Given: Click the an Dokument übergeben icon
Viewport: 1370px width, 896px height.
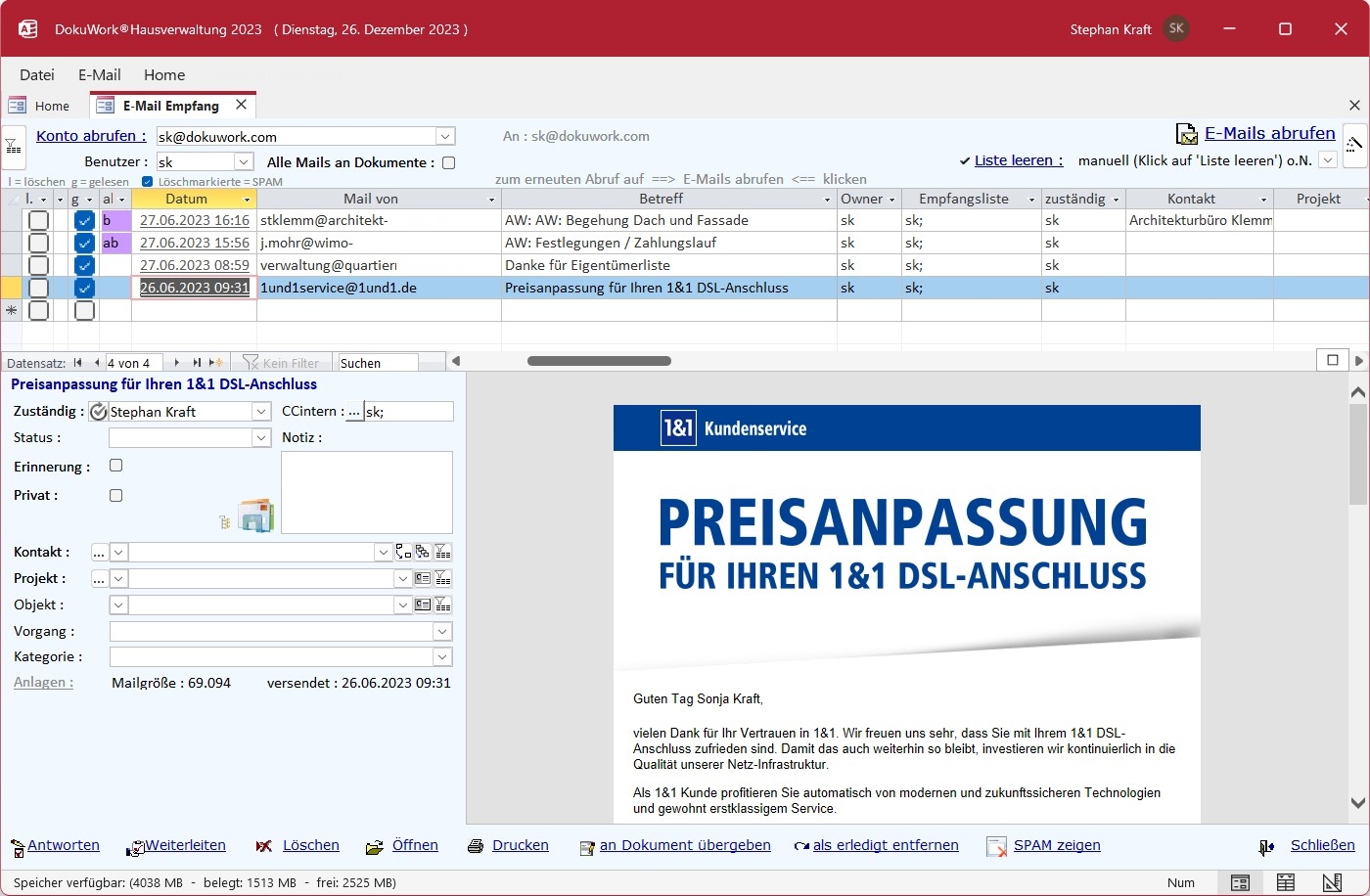Looking at the screenshot, I should point(587,847).
